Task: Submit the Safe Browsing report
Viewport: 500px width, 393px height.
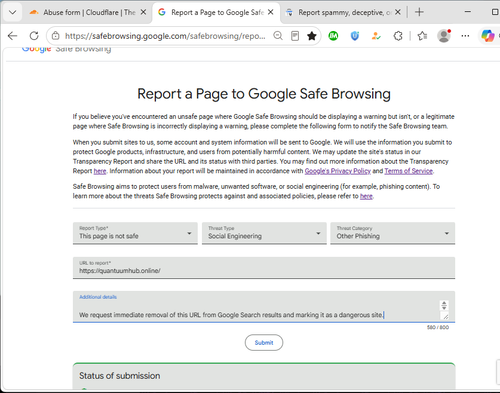Action: tap(264, 343)
